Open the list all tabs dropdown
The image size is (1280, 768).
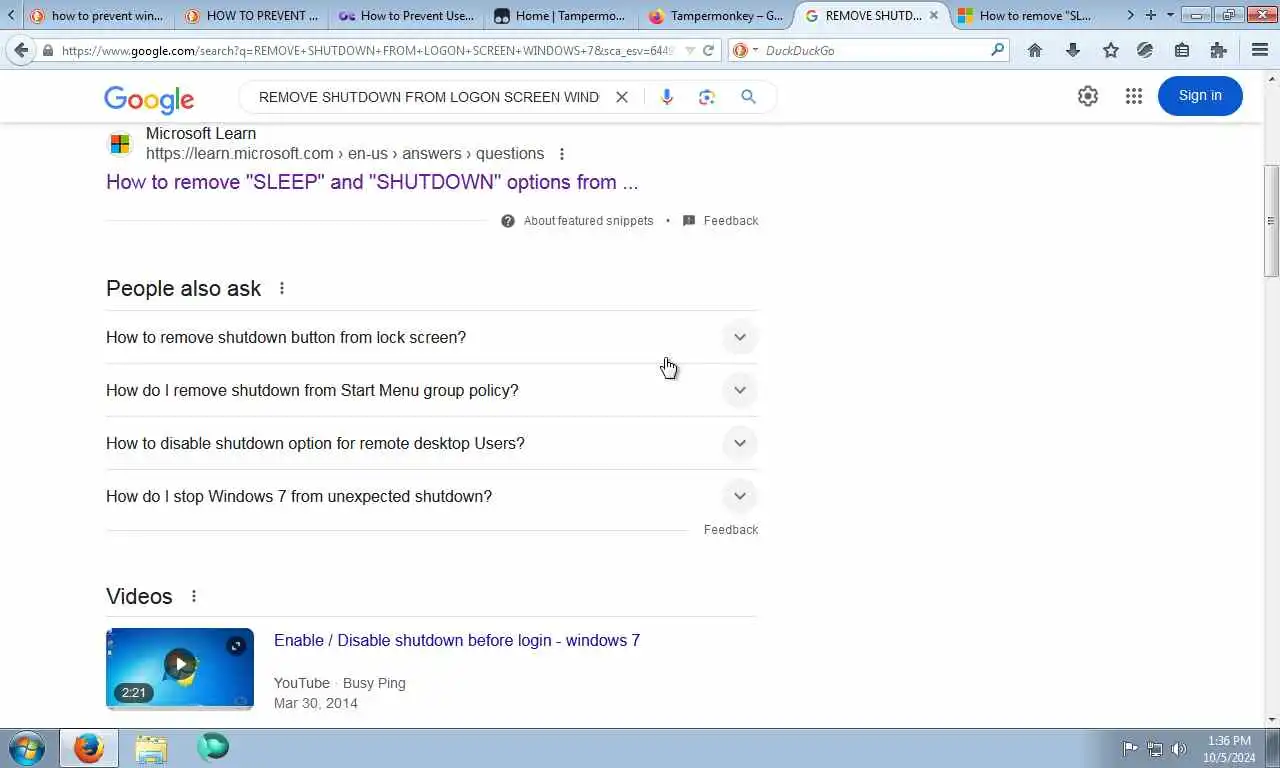click(x=1170, y=15)
